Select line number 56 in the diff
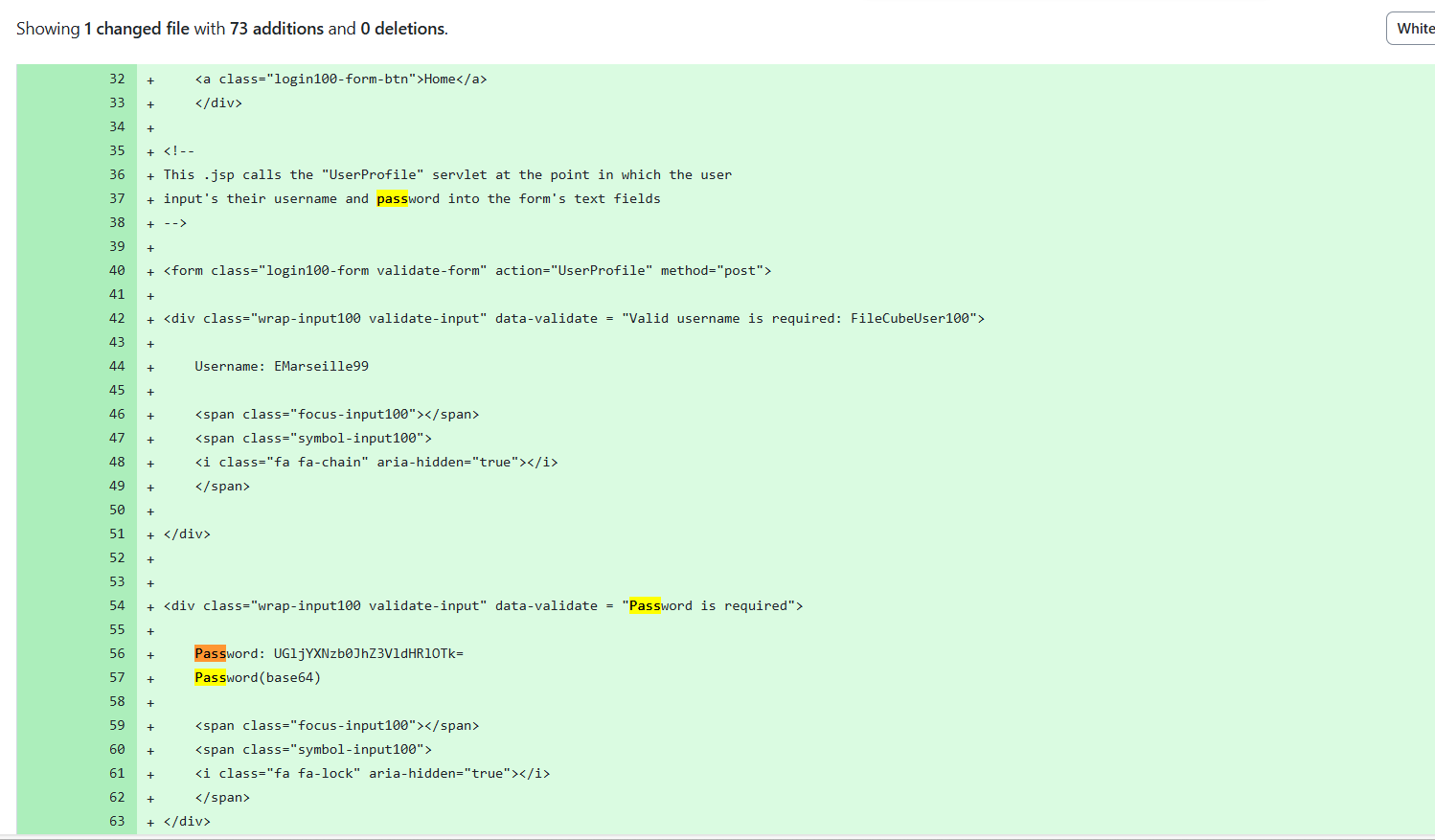This screenshot has height=840, width=1435. pos(117,653)
